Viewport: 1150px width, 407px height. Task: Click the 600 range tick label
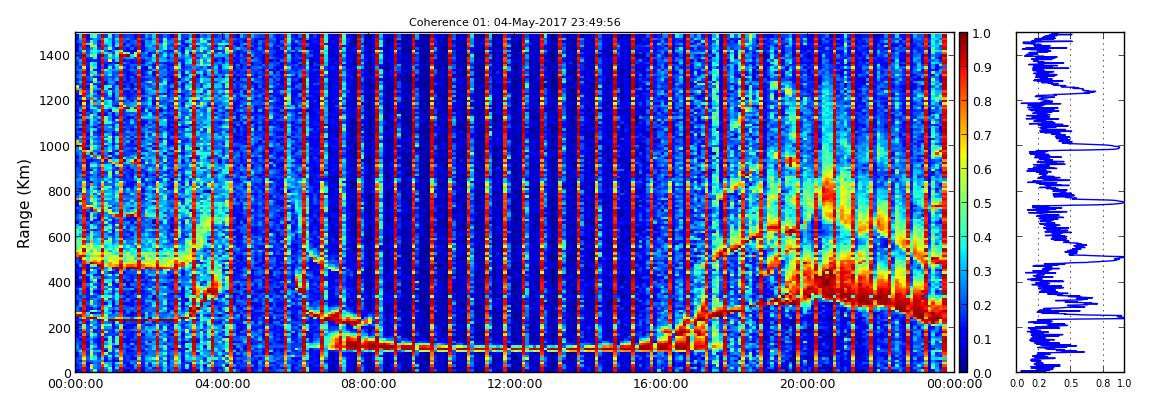[x=59, y=237]
